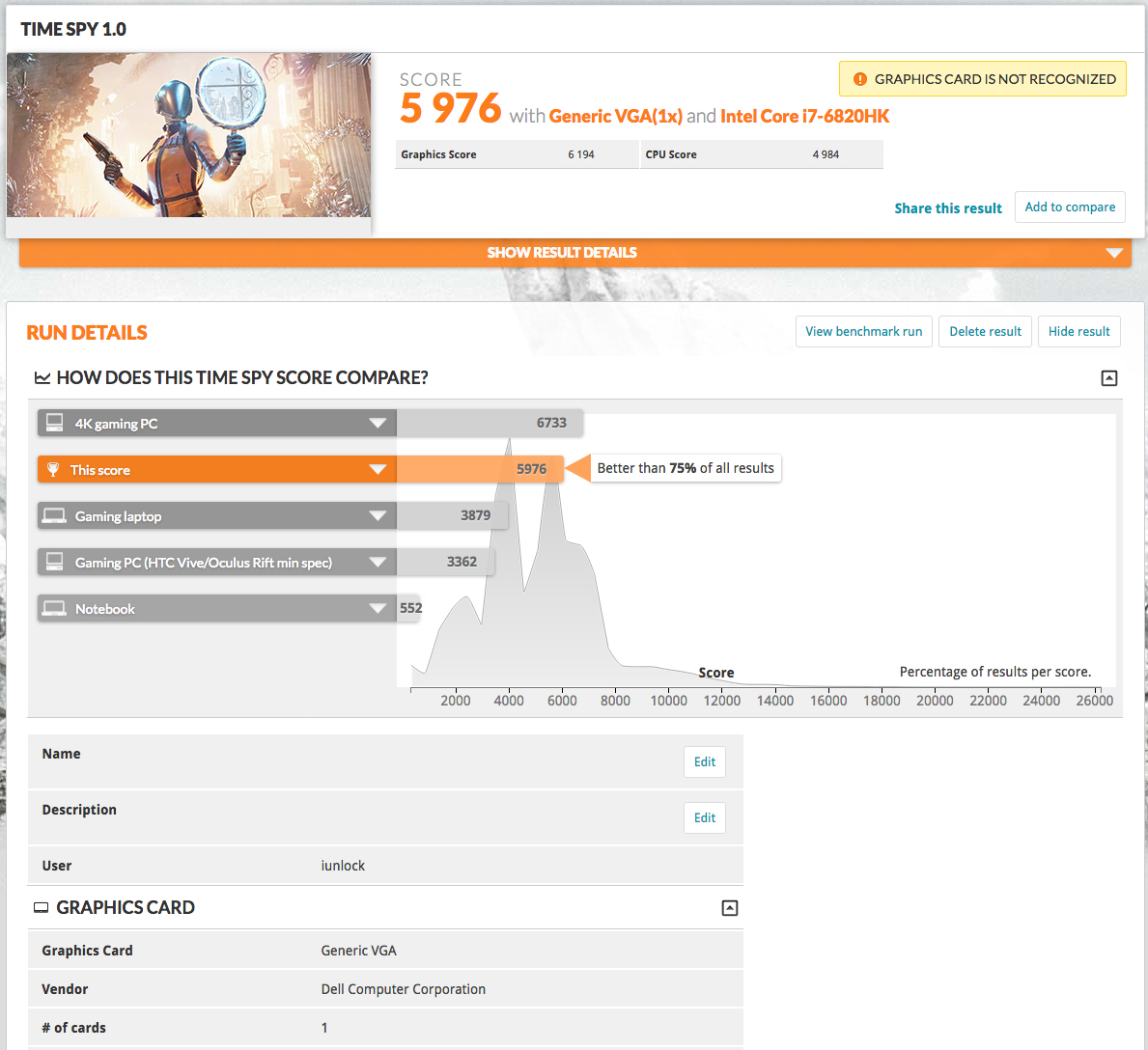Click the Graphics Score value 6 194
The image size is (1148, 1050).
coord(581,154)
